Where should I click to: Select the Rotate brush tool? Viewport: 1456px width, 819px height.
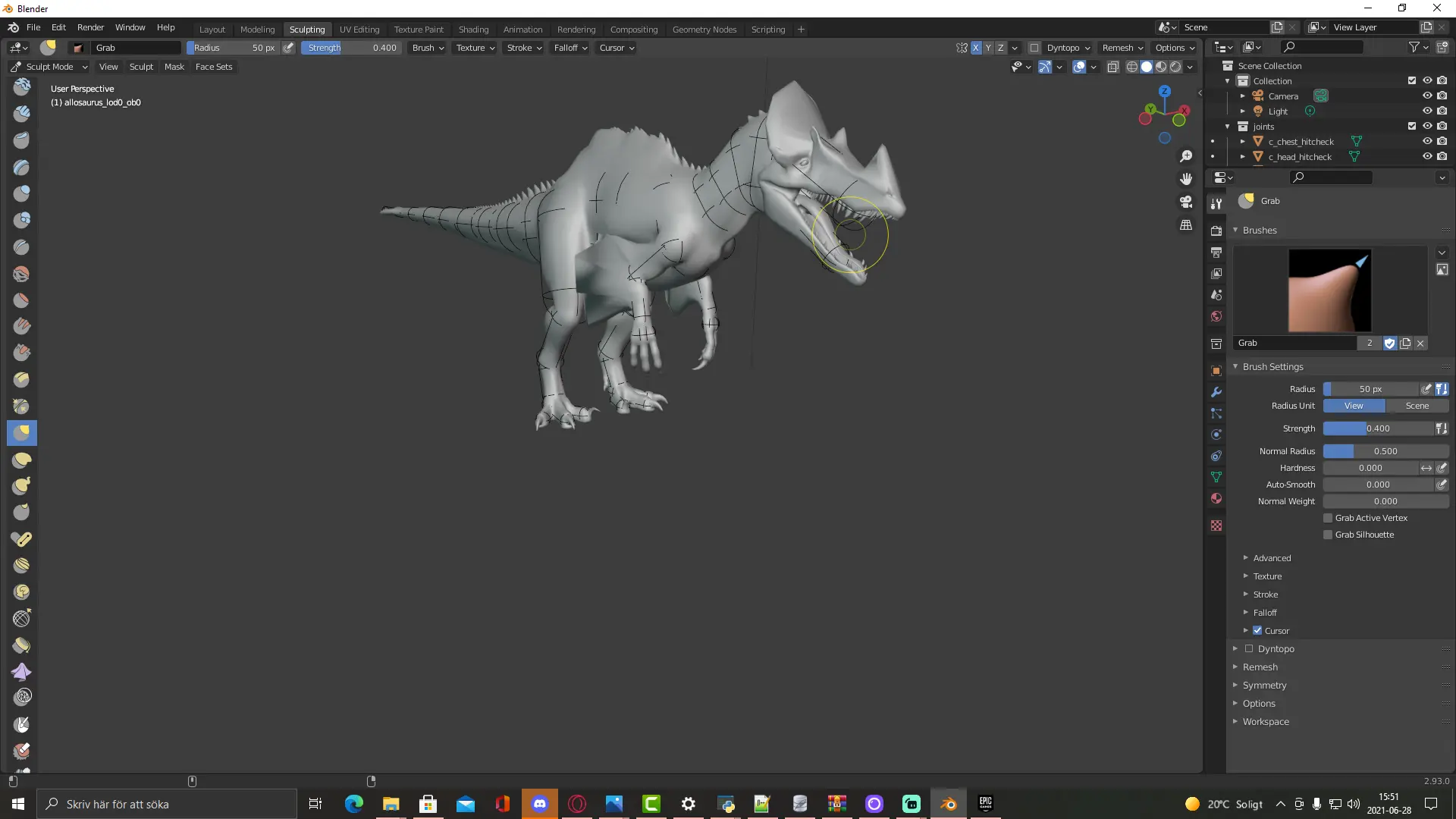[x=21, y=591]
